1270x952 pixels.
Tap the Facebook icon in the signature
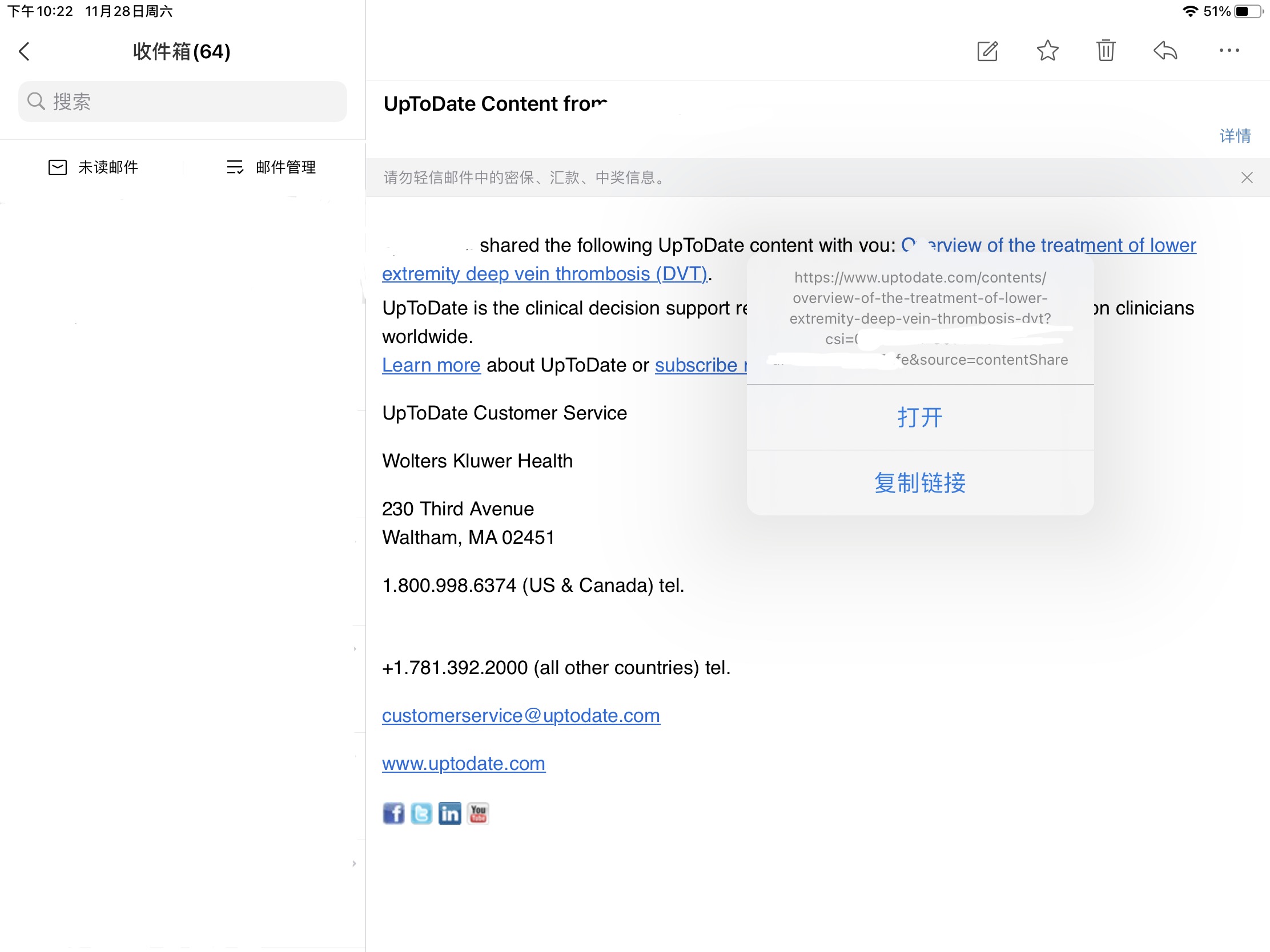pos(393,813)
